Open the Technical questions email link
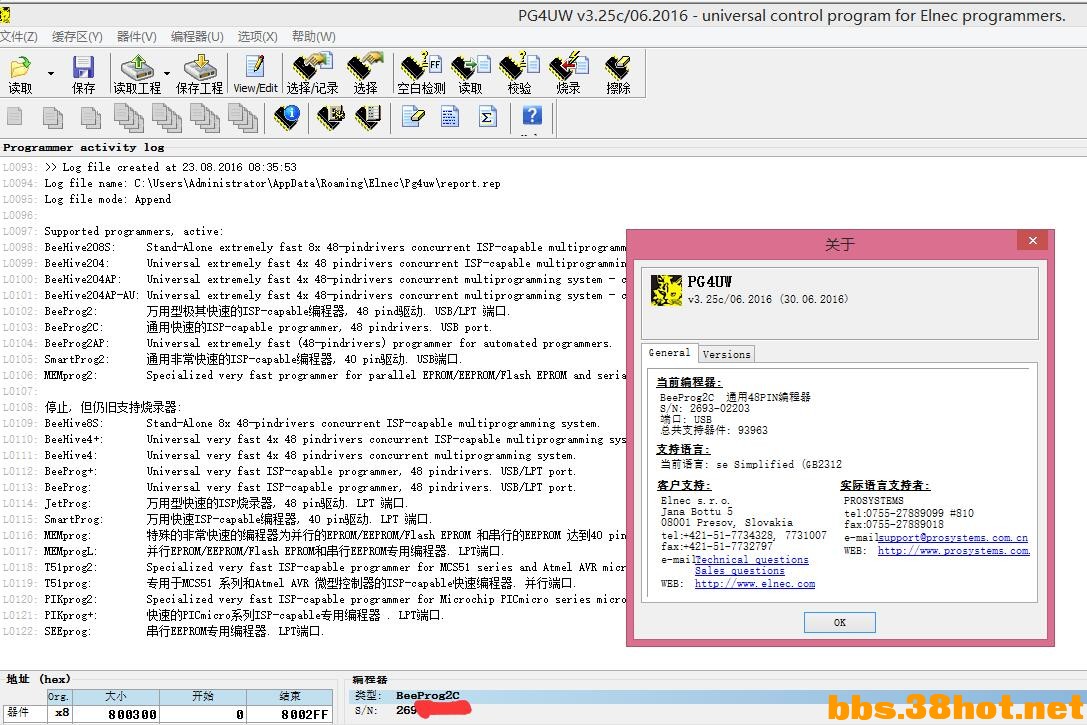The height and width of the screenshot is (725, 1087). click(x=751, y=560)
